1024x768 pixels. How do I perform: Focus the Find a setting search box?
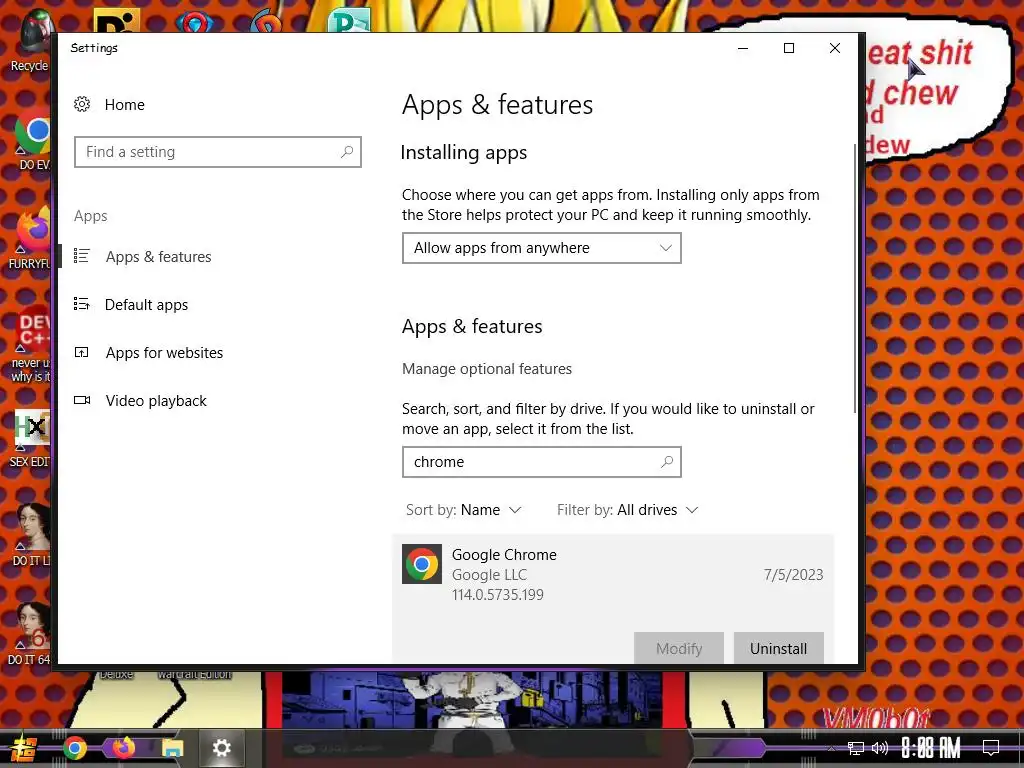click(217, 152)
